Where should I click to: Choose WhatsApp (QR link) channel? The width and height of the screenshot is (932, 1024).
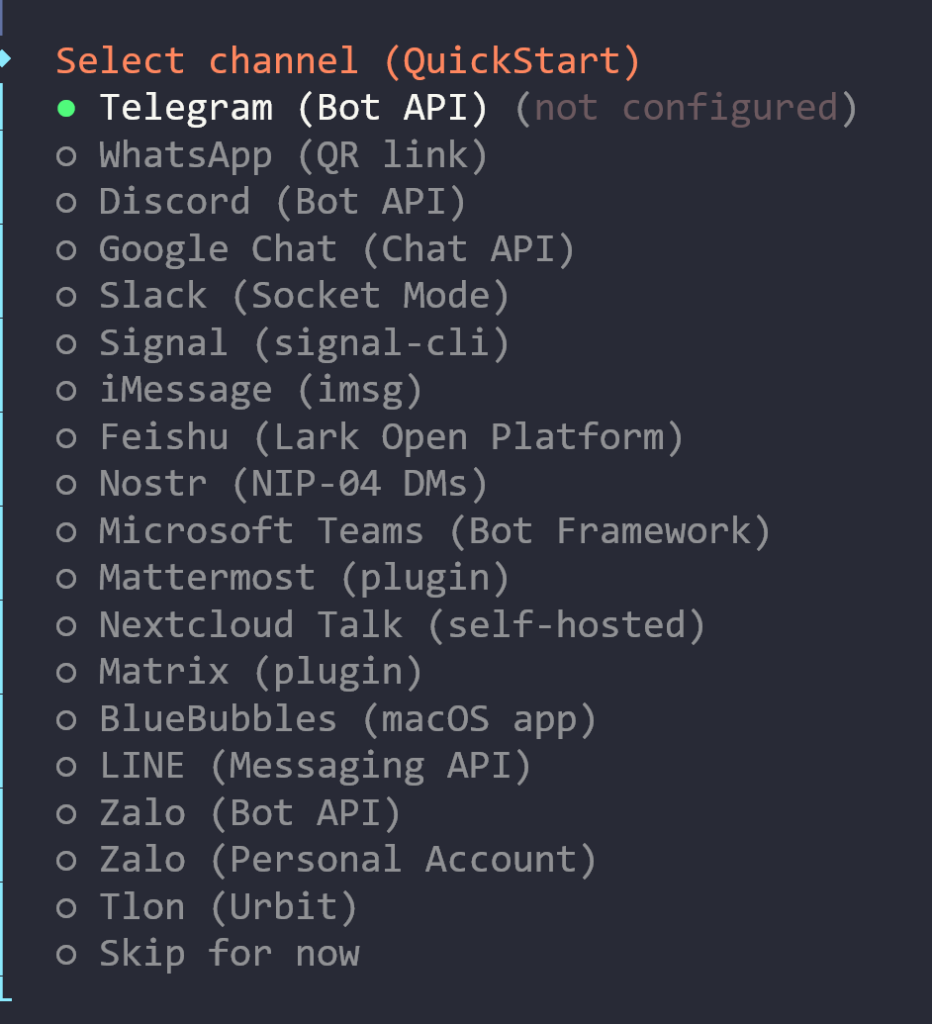(292, 155)
